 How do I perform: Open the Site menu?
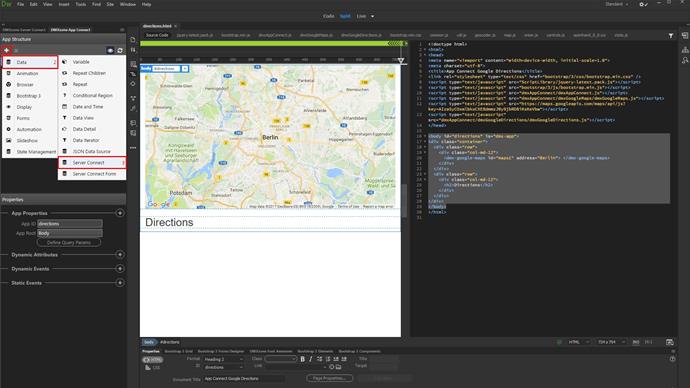click(x=110, y=4)
